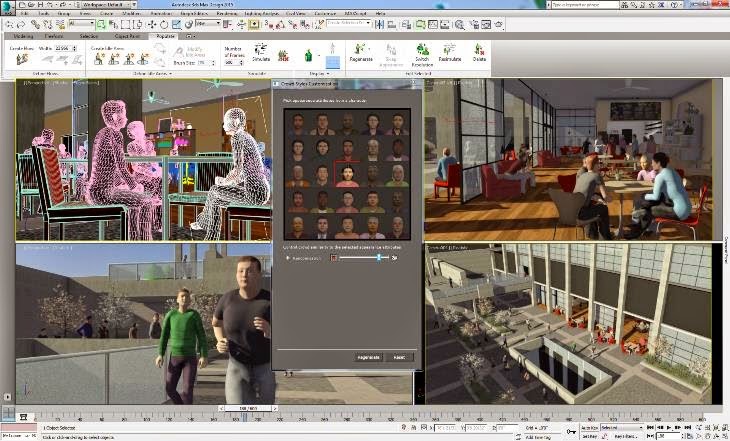Toggle the Window/Crossing selection mode

pyautogui.click(x=139, y=25)
